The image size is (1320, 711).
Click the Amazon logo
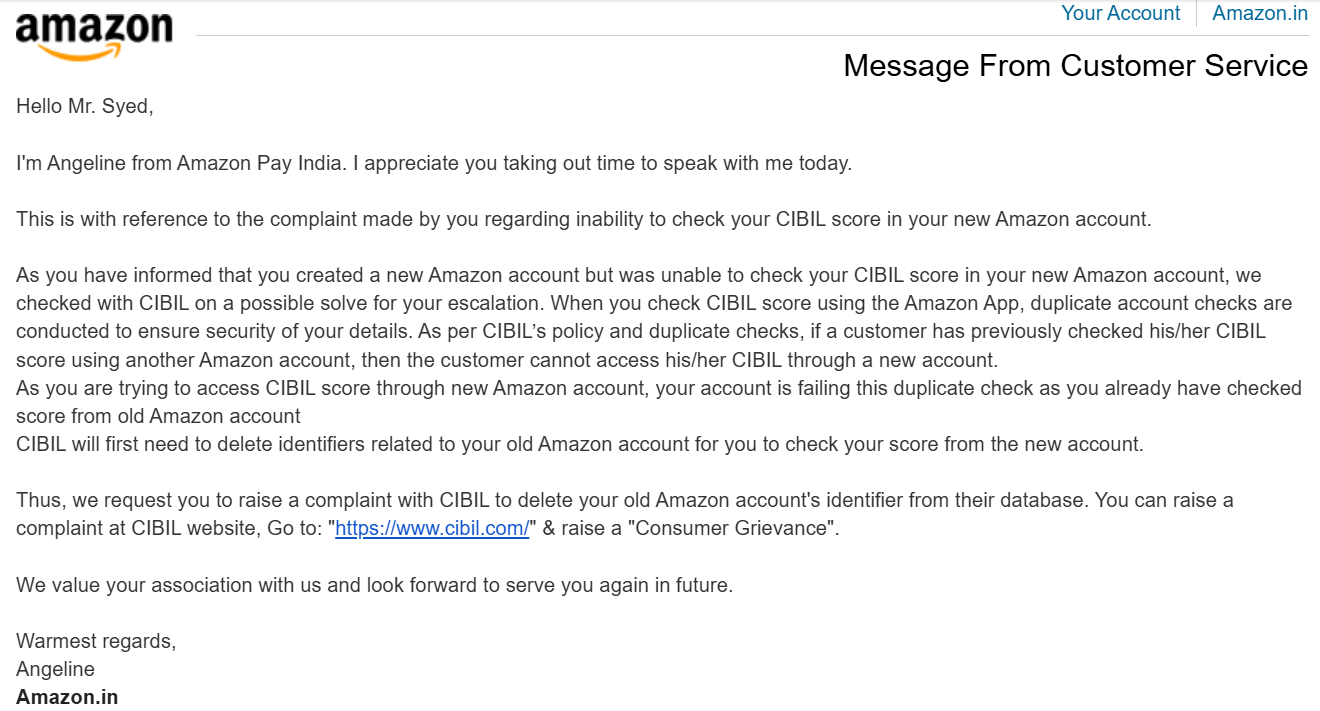click(x=94, y=34)
